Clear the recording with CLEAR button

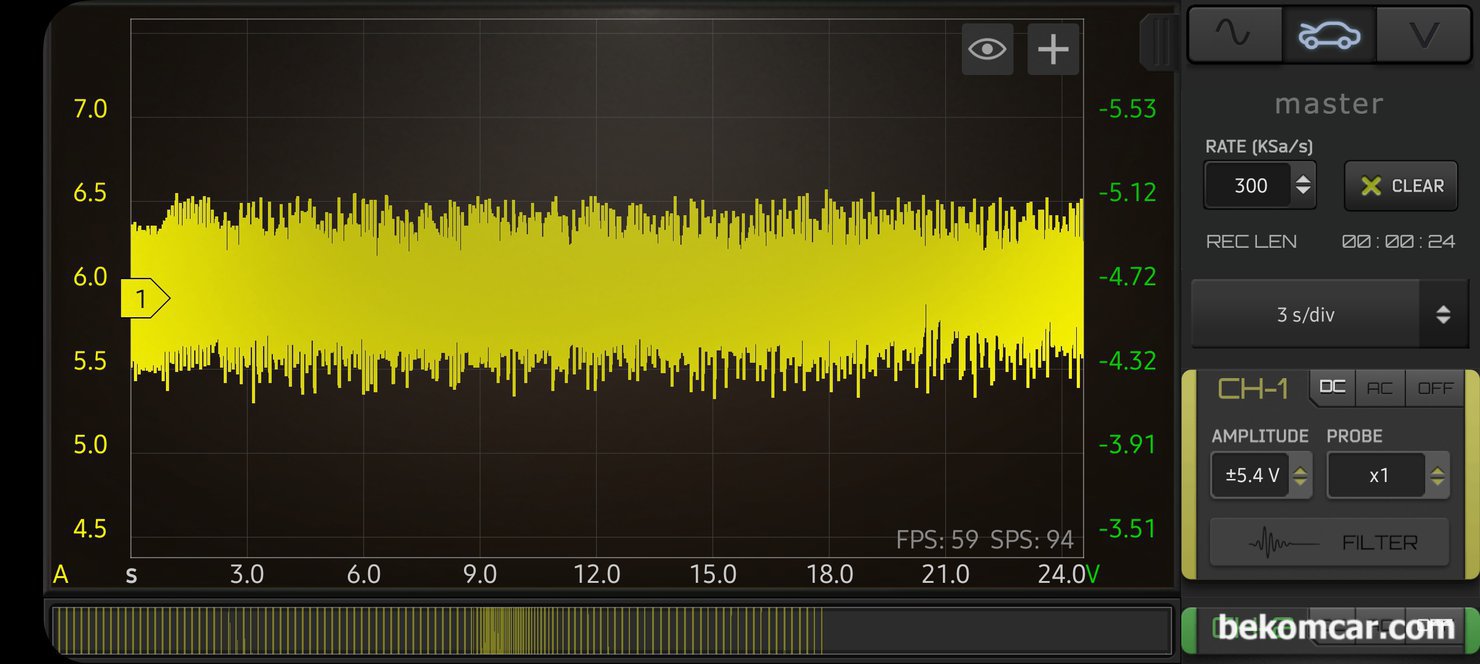1401,186
